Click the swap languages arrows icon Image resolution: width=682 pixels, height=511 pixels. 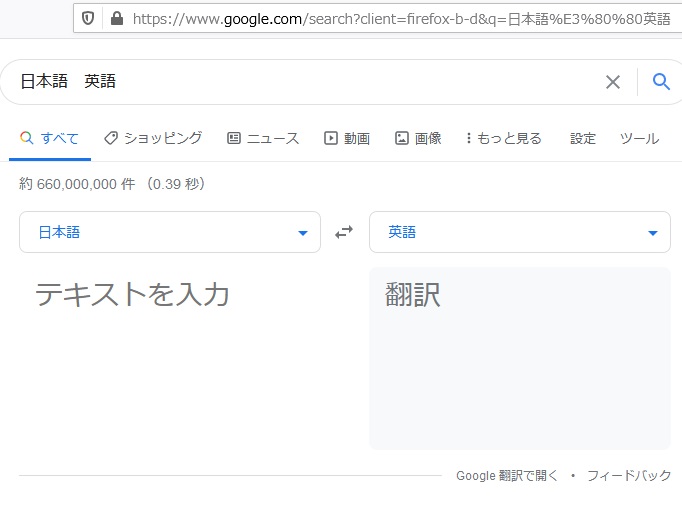click(344, 232)
